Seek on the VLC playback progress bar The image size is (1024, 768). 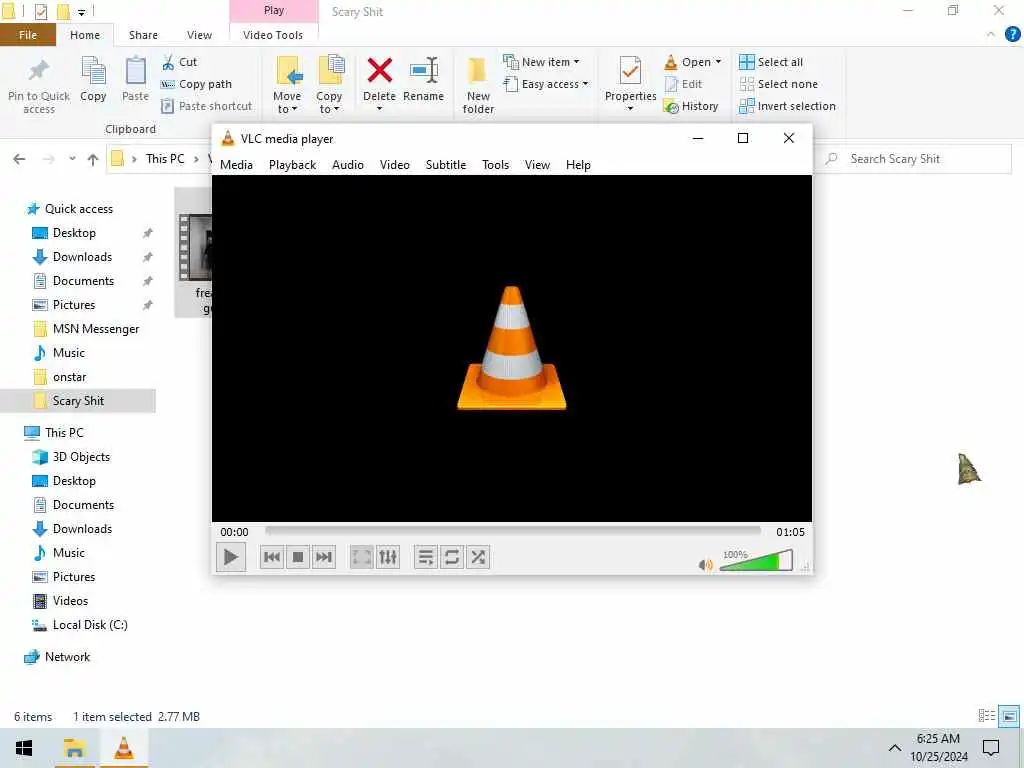coord(513,531)
